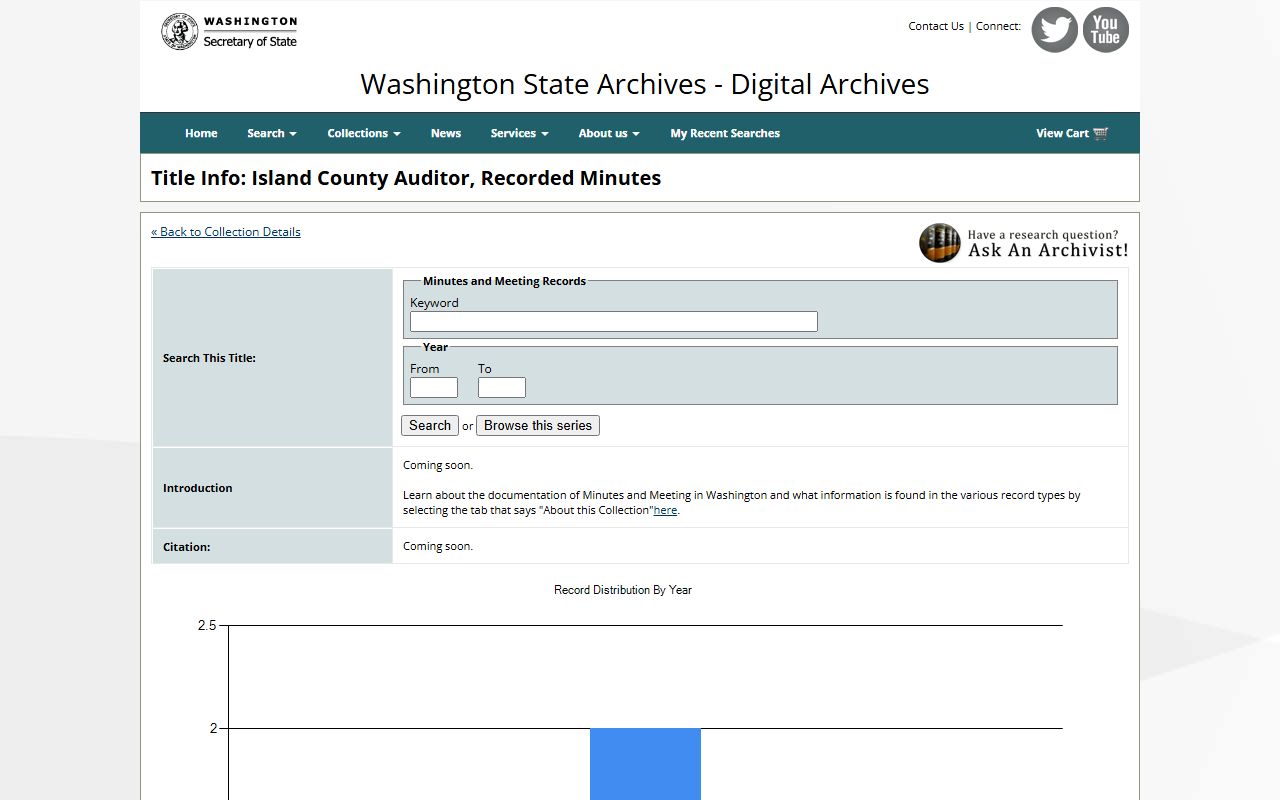1280x800 pixels.
Task: Follow Back to Collection Details link
Action: [226, 232]
